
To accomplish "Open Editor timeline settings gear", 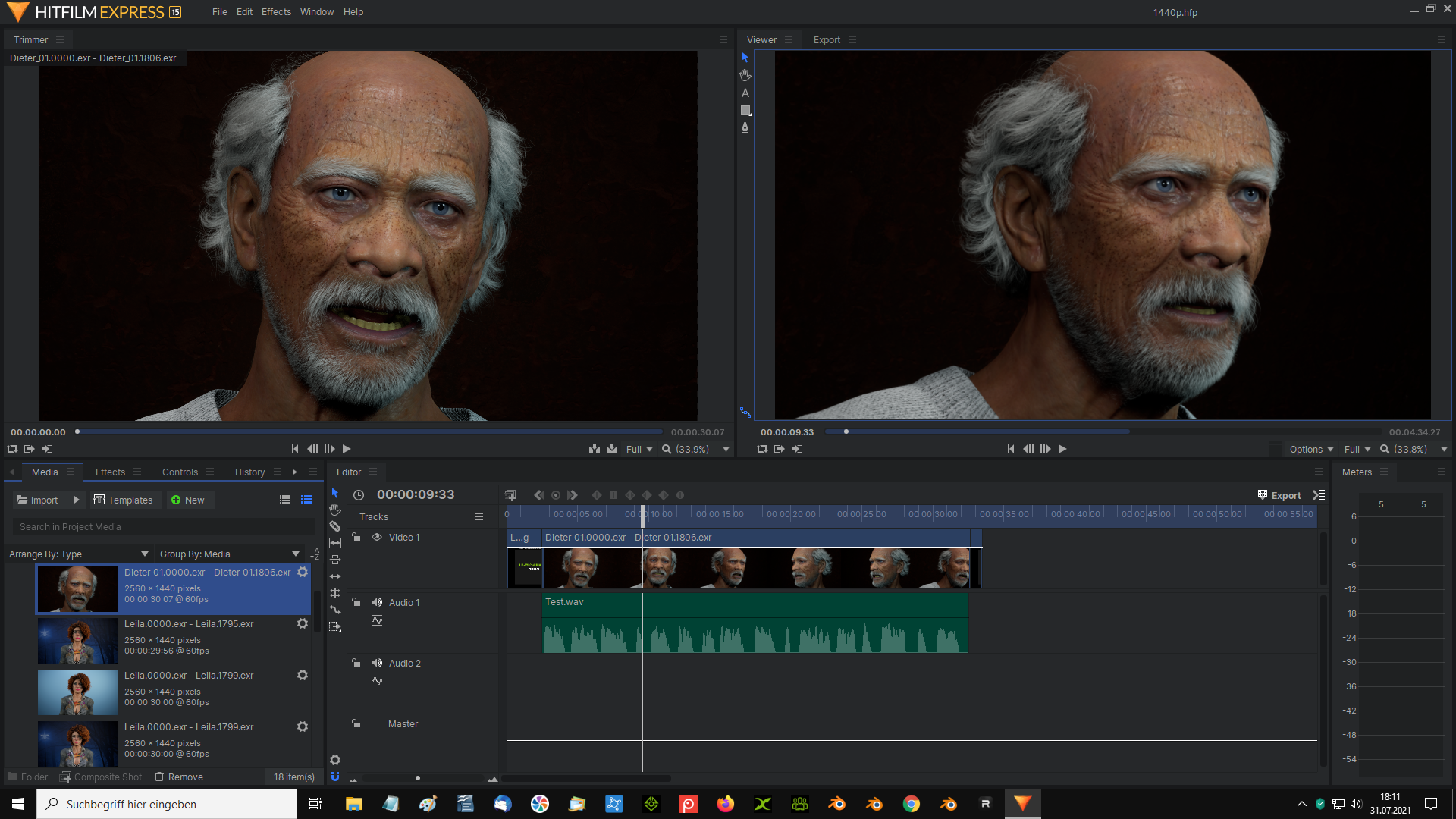I will [335, 760].
